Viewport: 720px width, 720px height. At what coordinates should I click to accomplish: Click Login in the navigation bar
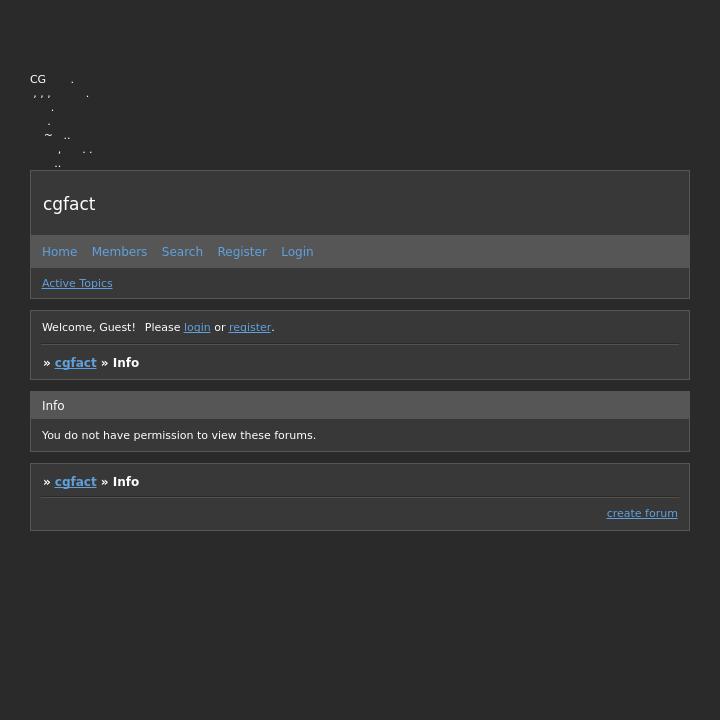[297, 252]
